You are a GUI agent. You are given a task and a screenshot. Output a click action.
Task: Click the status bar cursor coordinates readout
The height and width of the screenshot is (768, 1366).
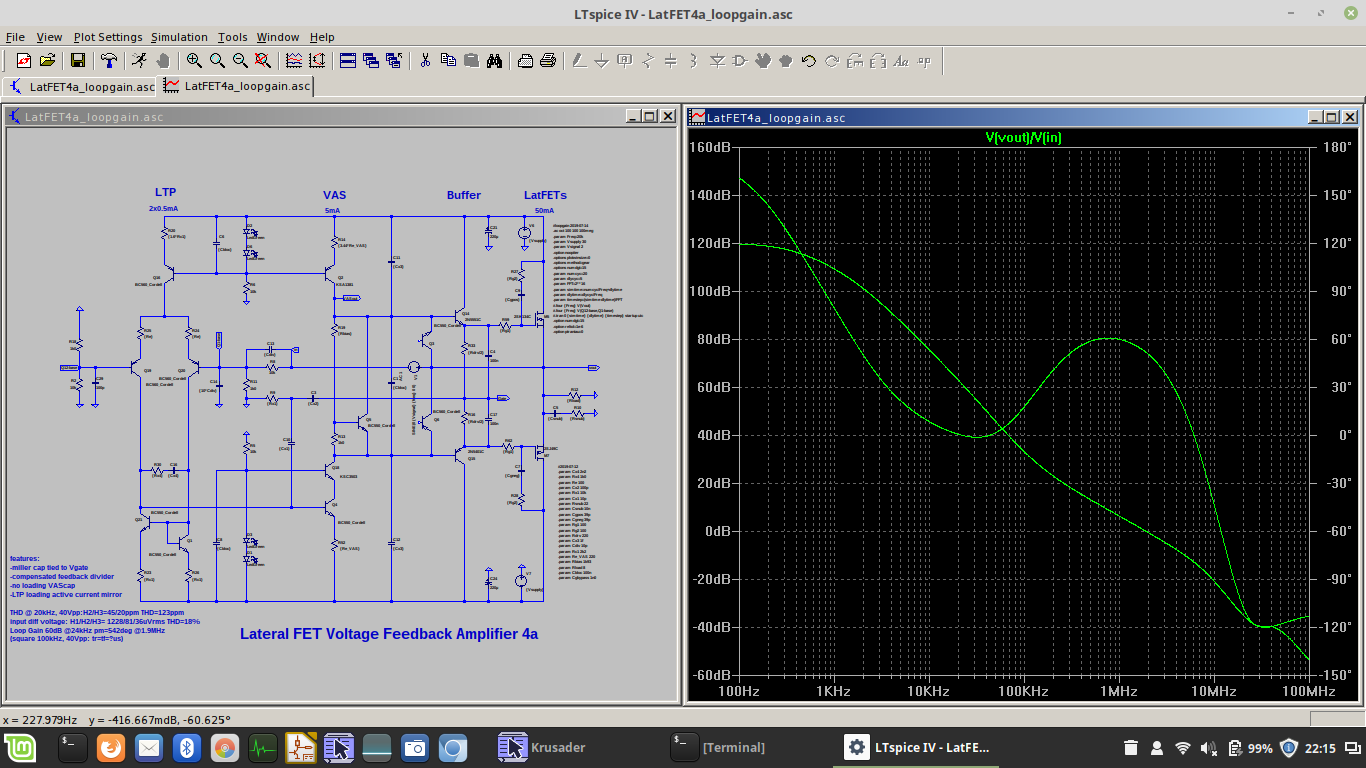[117, 719]
